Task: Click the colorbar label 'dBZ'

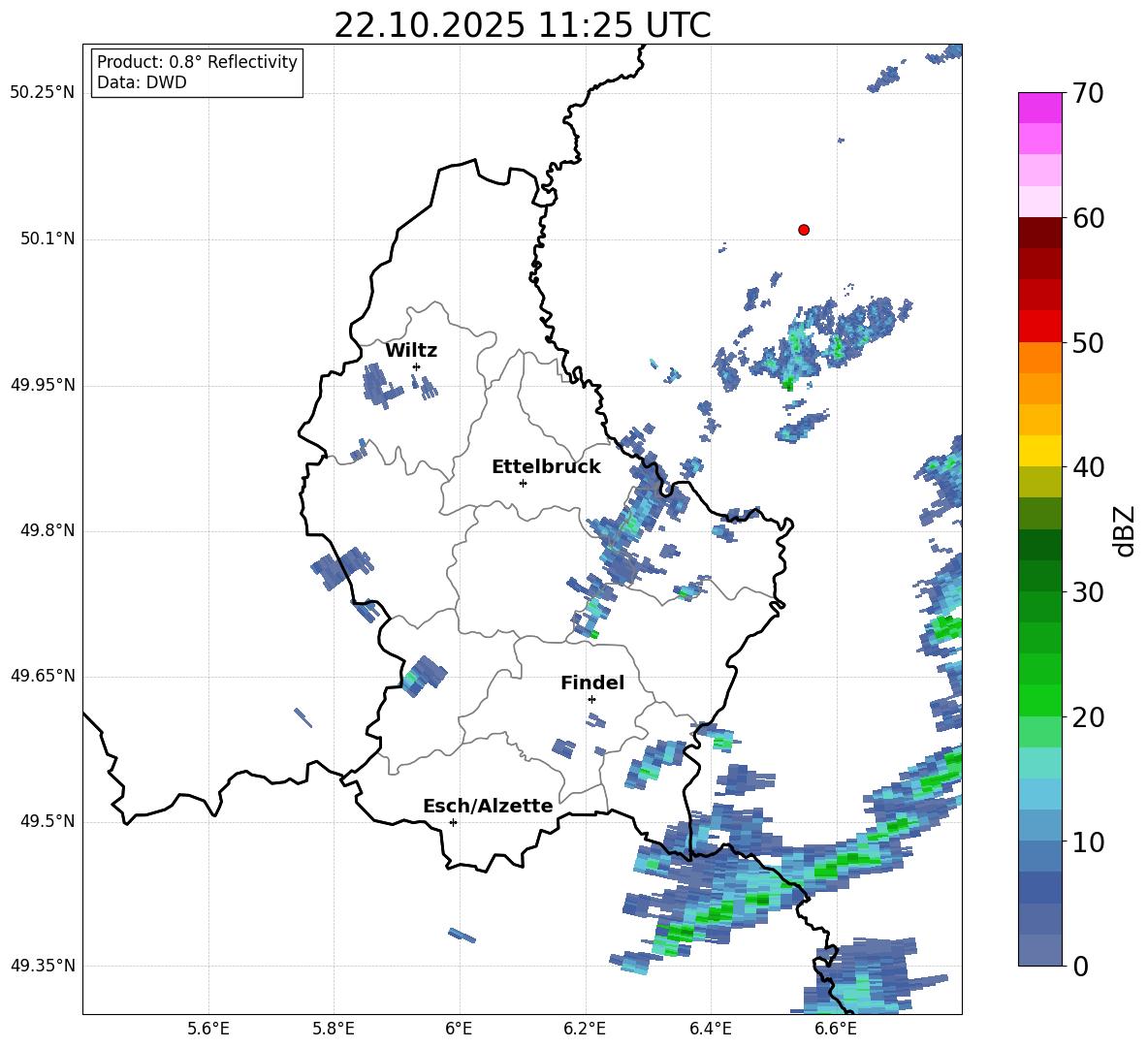Action: 1124,530
